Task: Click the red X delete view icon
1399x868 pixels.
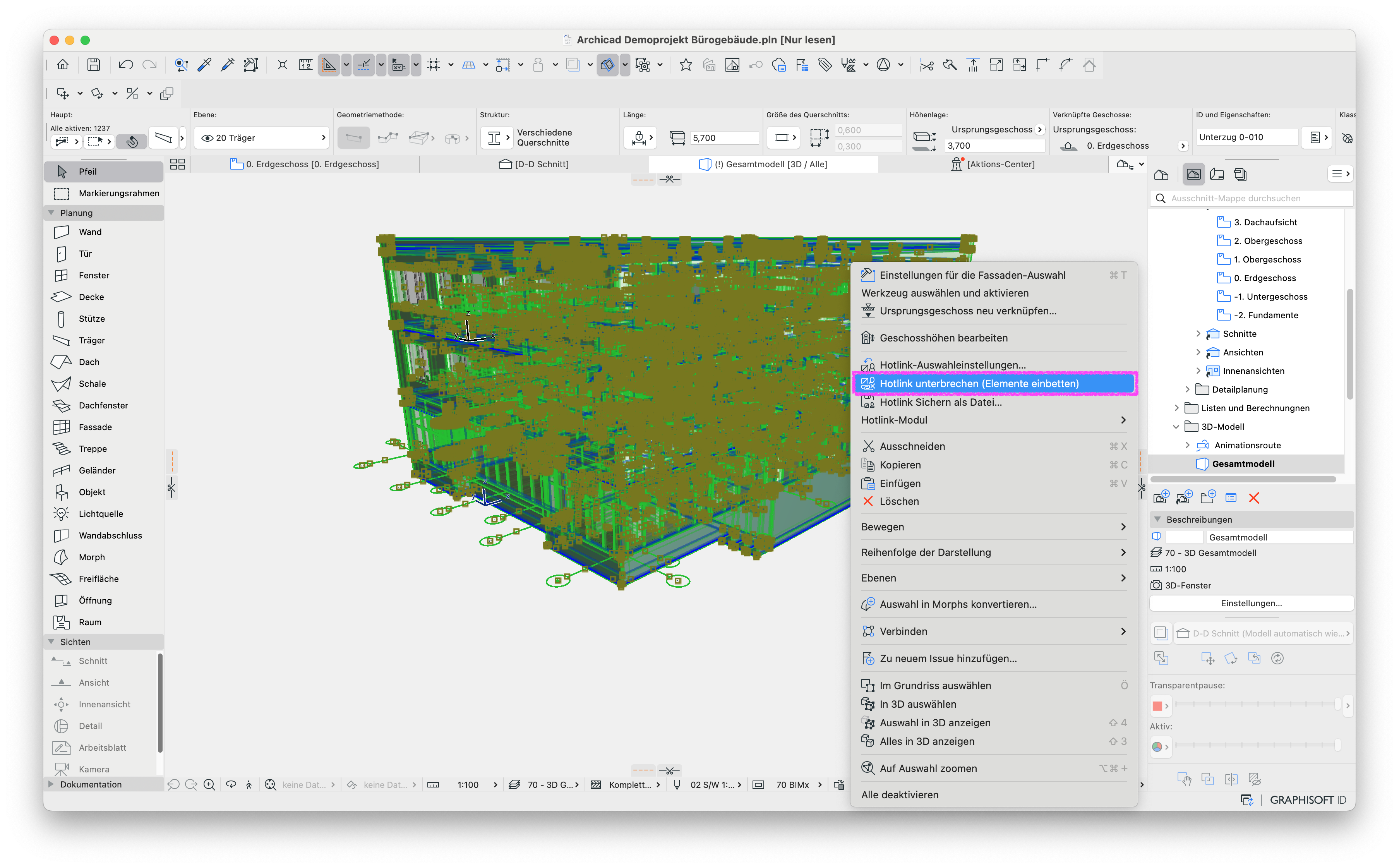Action: pos(1254,498)
